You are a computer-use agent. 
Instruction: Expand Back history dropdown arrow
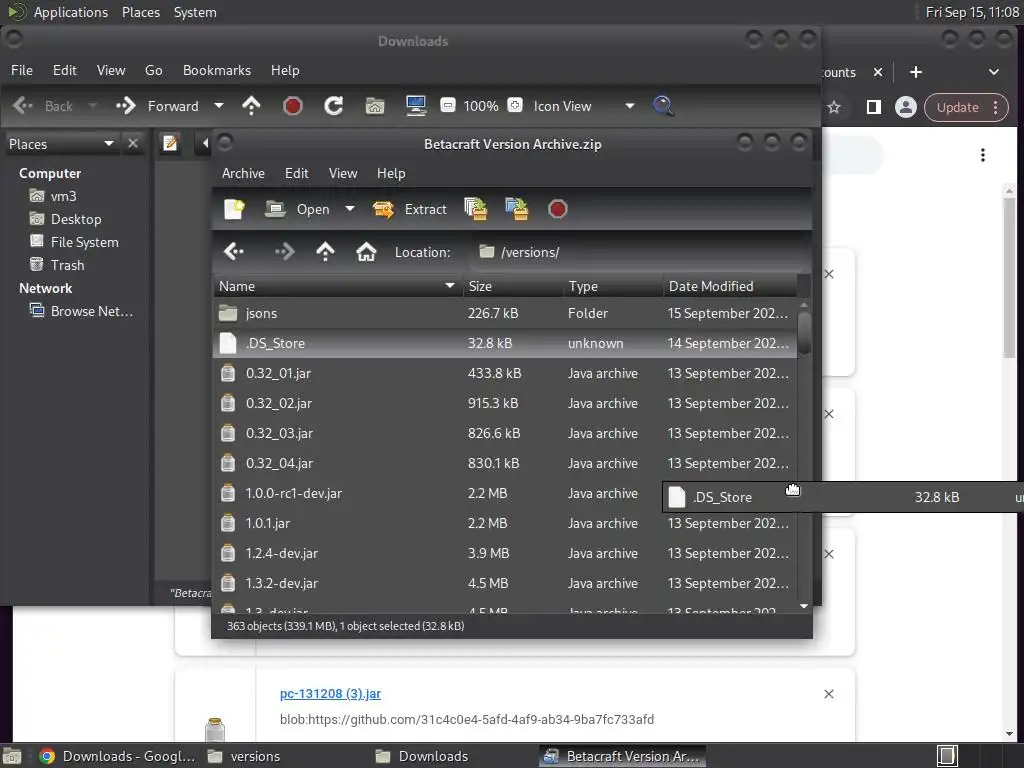92,106
